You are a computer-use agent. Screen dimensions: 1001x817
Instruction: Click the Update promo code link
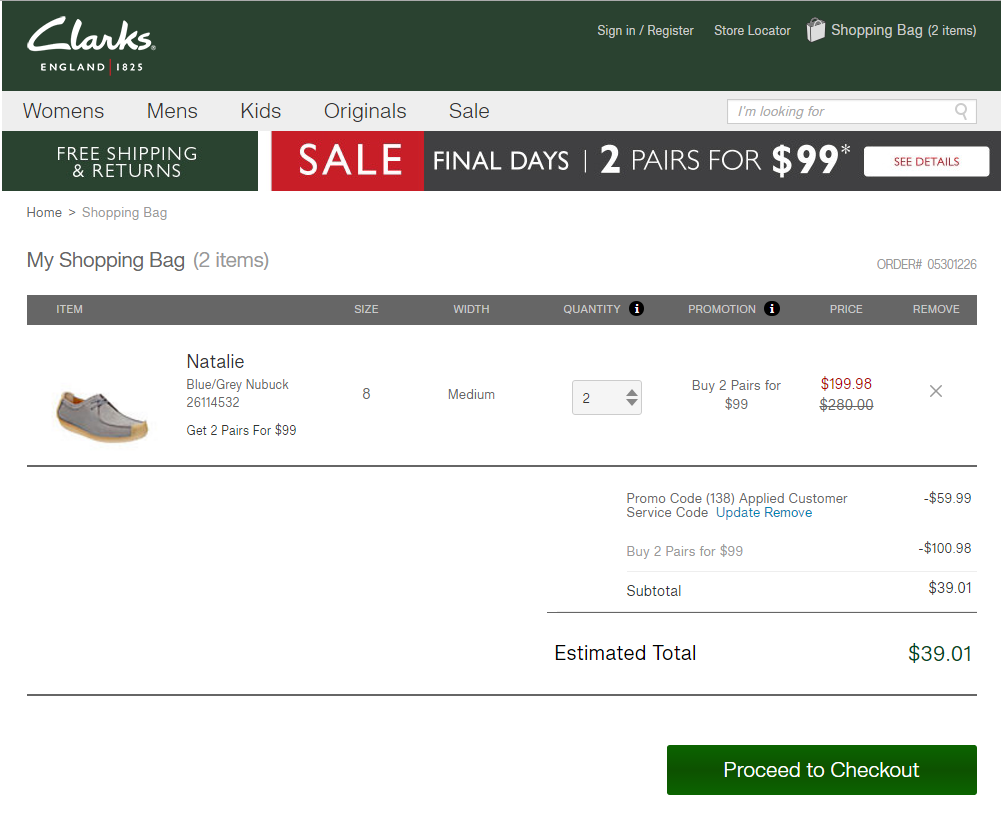(x=738, y=513)
